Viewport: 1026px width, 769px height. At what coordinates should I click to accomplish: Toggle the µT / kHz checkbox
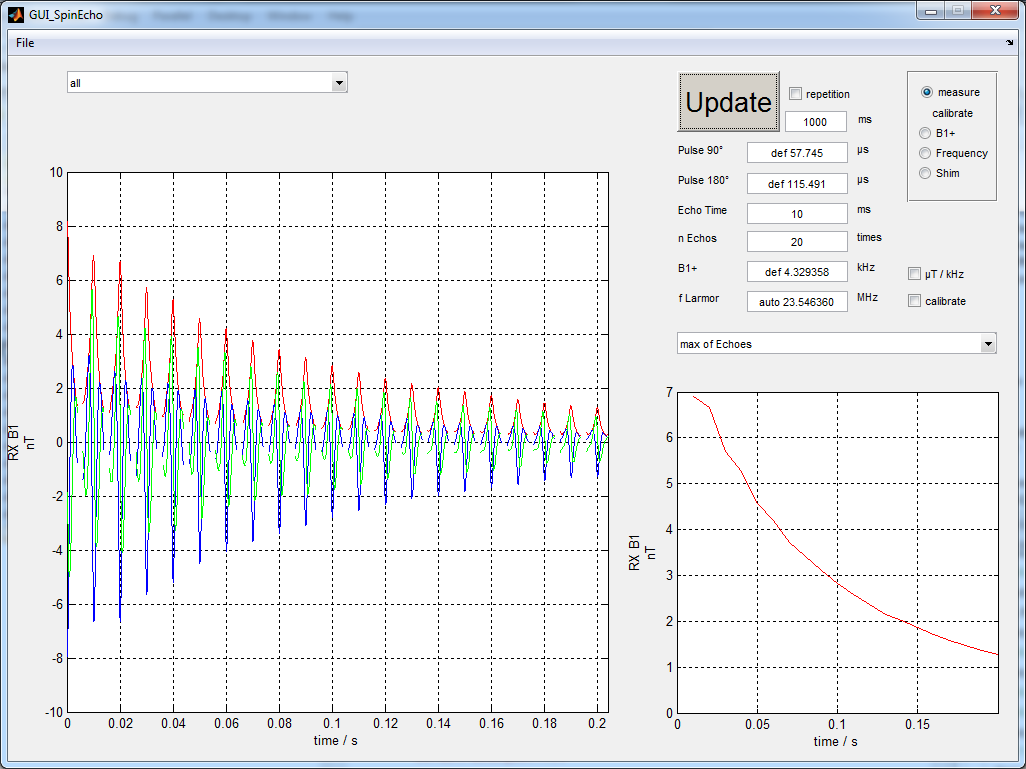pos(914,274)
